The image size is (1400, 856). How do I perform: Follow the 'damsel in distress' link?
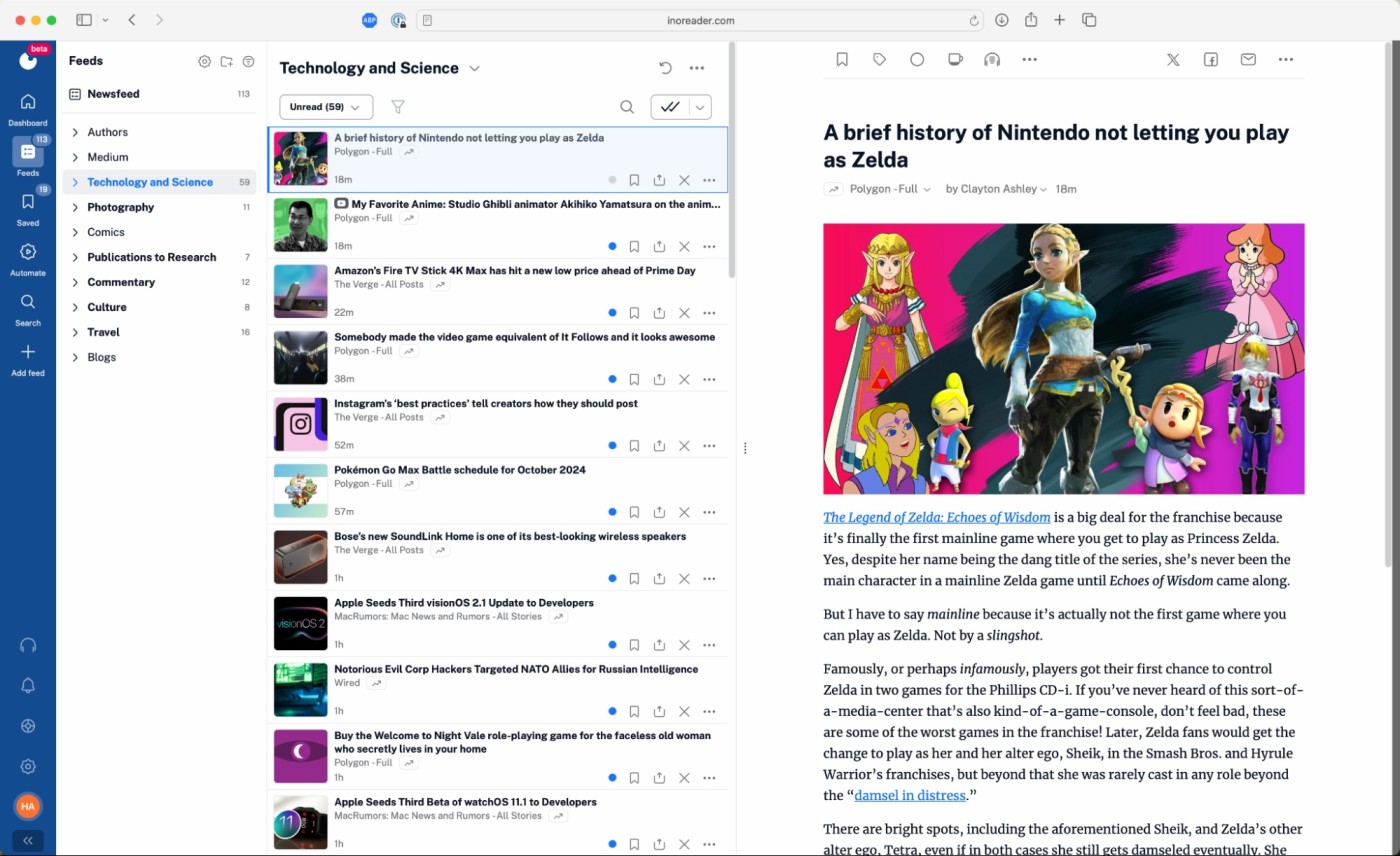click(910, 796)
